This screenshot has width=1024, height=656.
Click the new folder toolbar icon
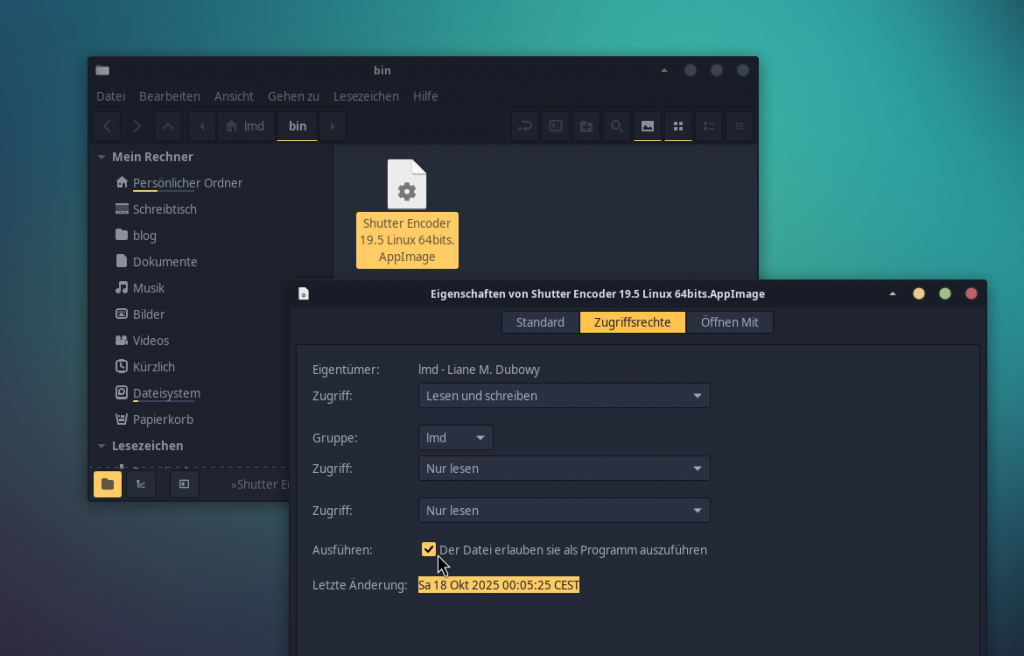[x=586, y=126]
